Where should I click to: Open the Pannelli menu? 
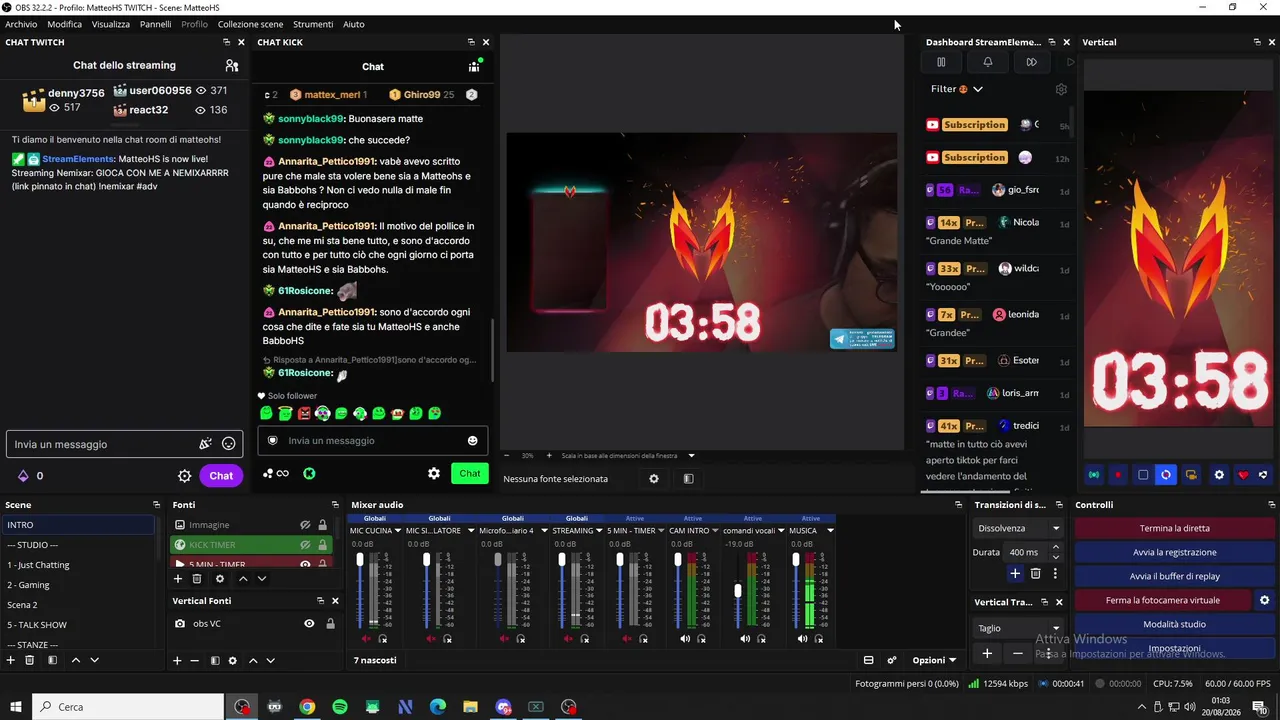155,24
